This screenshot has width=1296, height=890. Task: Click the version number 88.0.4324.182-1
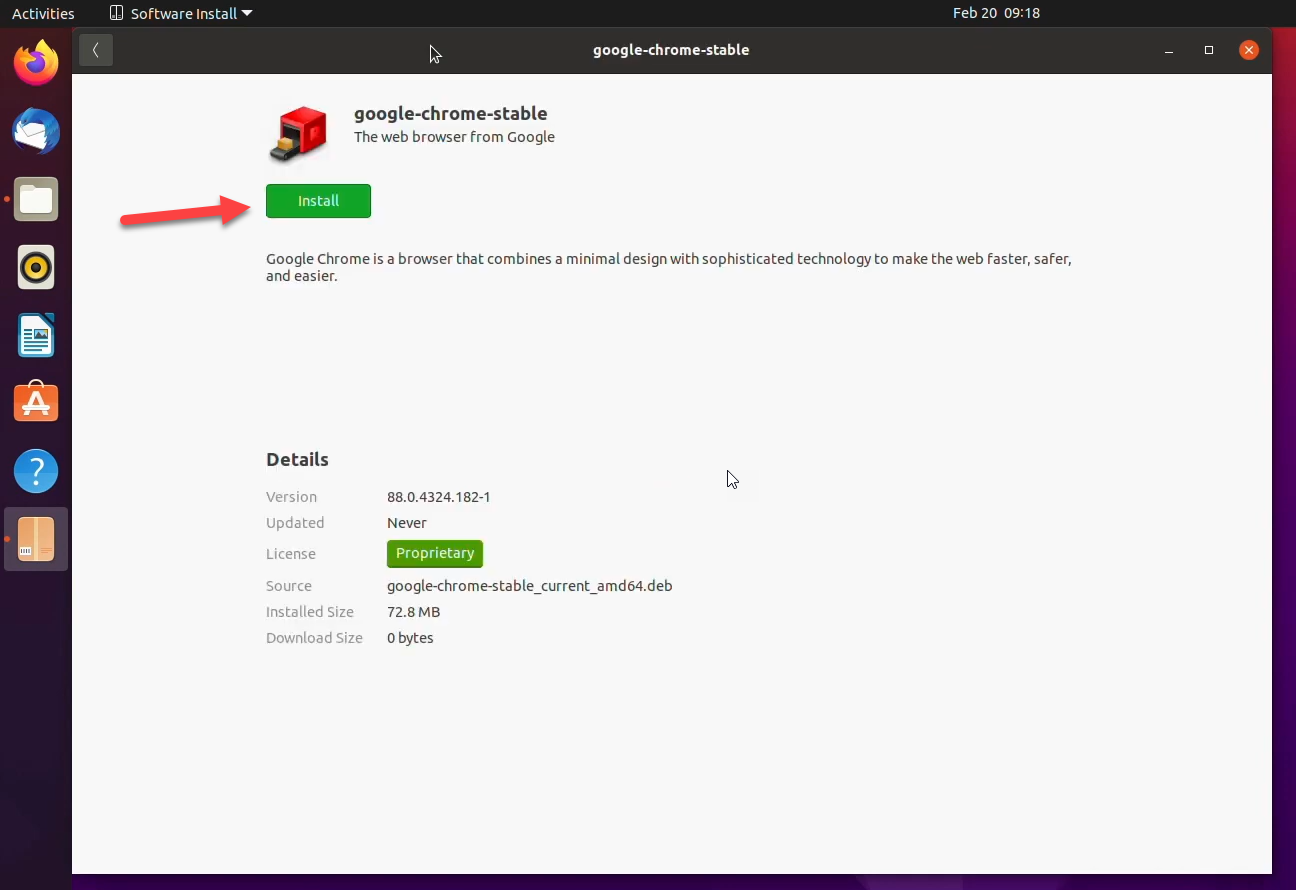pyautogui.click(x=438, y=497)
